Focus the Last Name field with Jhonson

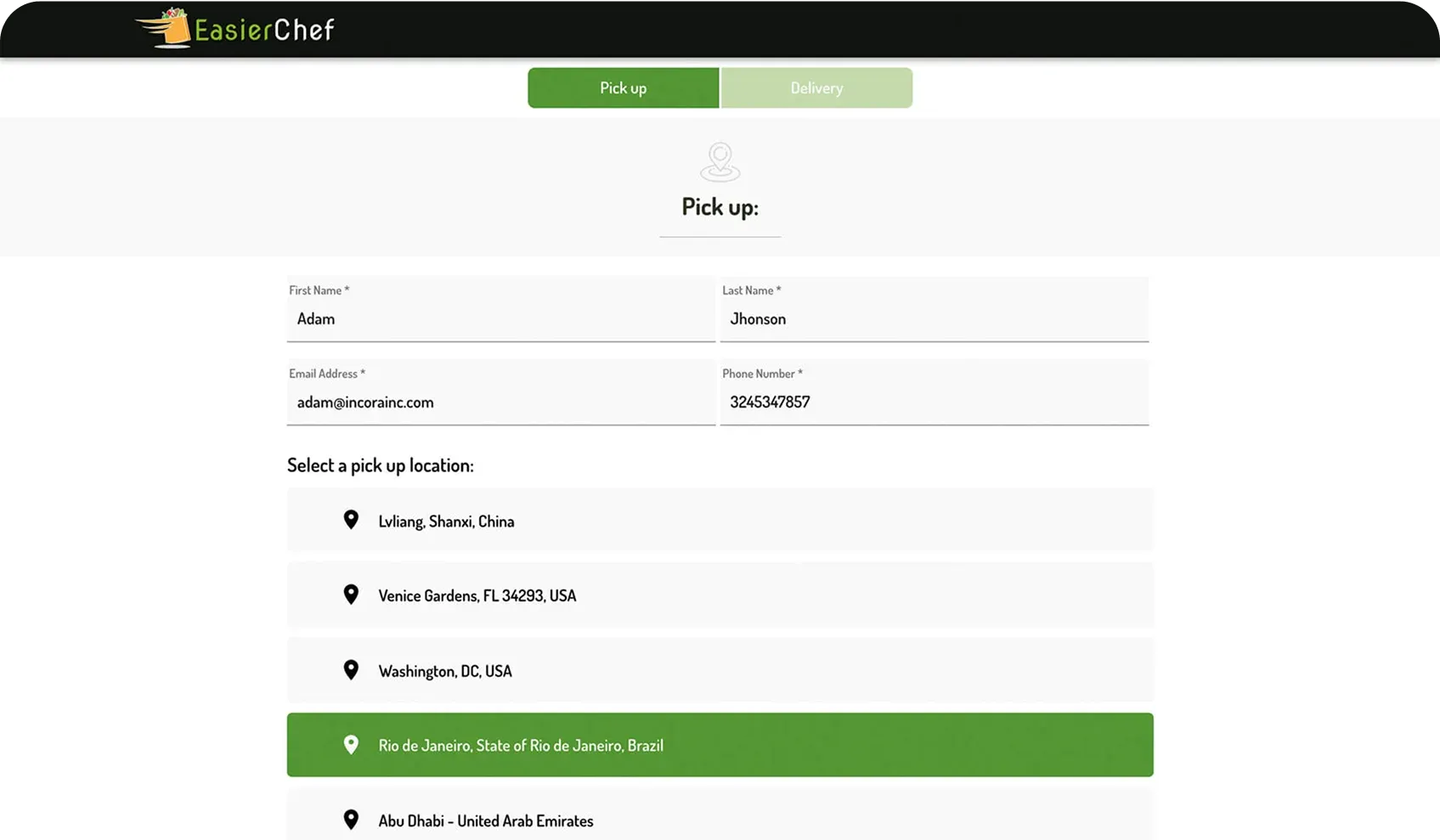point(934,319)
